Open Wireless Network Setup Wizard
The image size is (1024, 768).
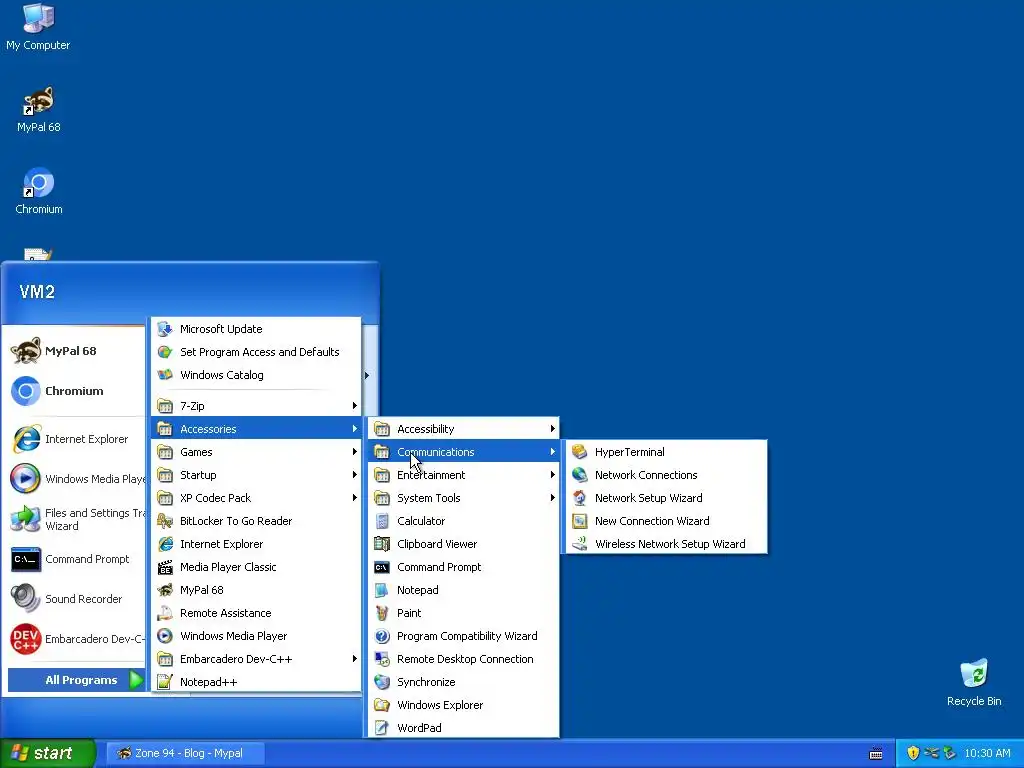pyautogui.click(x=666, y=543)
